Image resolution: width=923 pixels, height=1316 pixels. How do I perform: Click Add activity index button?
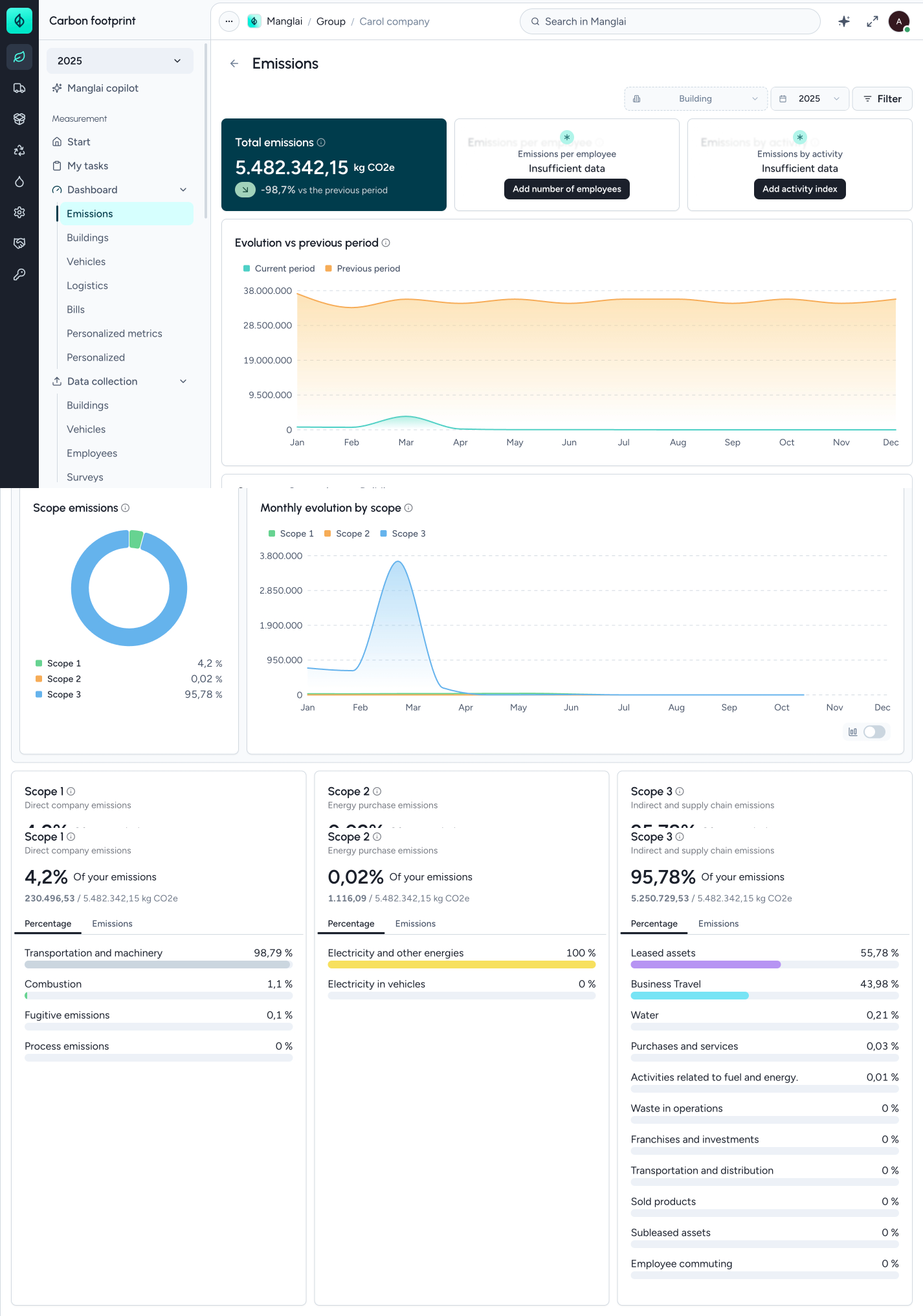coord(800,189)
